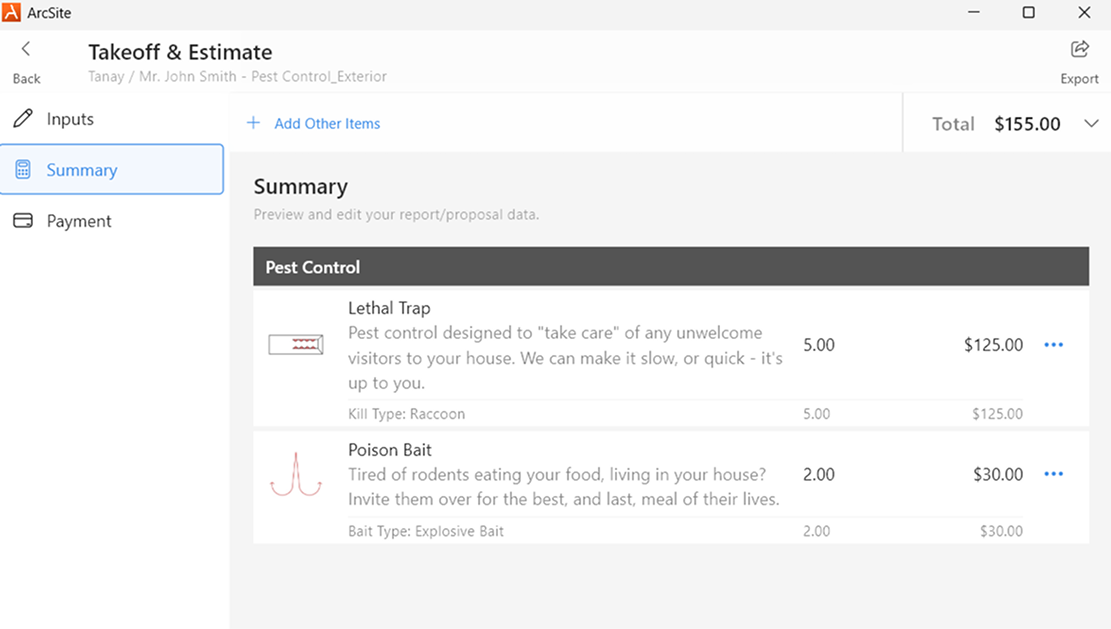Select the Summary tab
Screen dimensions: 1111x629
pyautogui.click(x=112, y=169)
